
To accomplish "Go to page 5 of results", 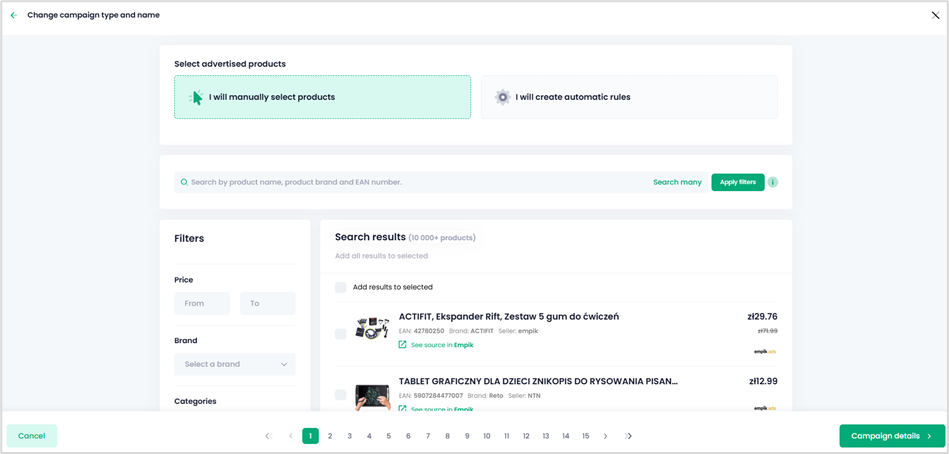I will point(389,436).
